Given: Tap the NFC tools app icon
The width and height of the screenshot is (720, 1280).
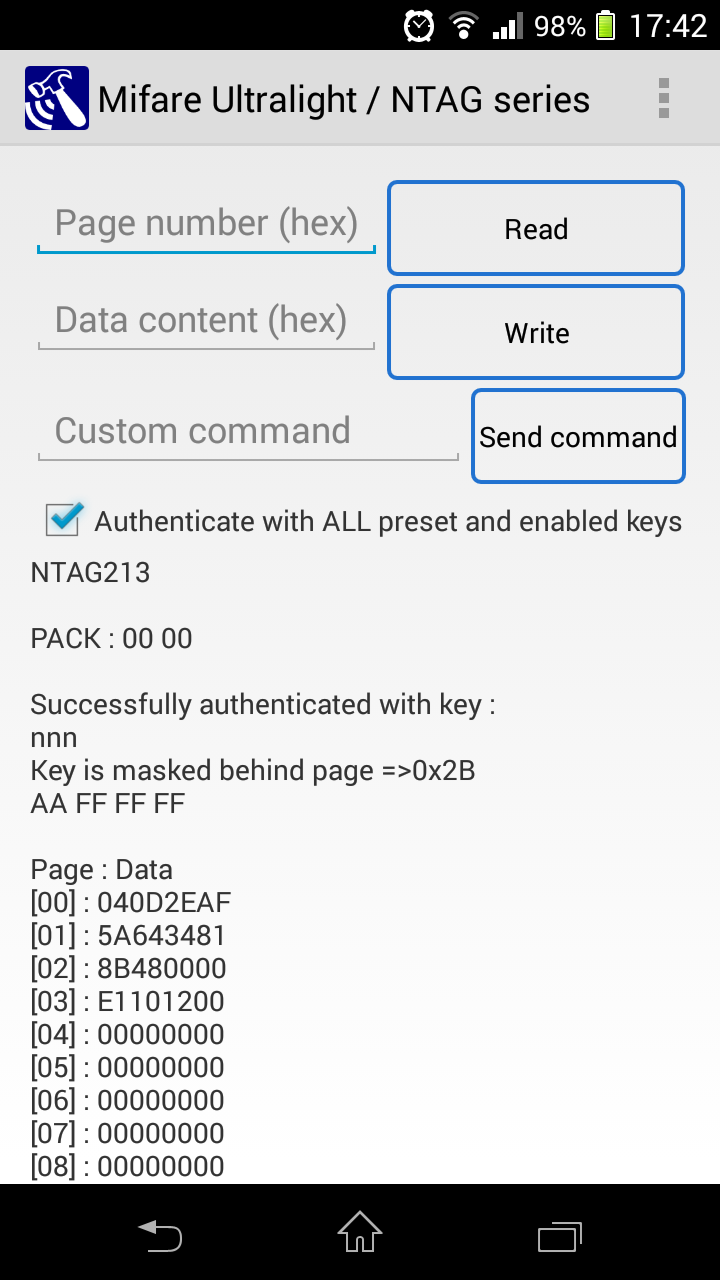Looking at the screenshot, I should [x=57, y=98].
